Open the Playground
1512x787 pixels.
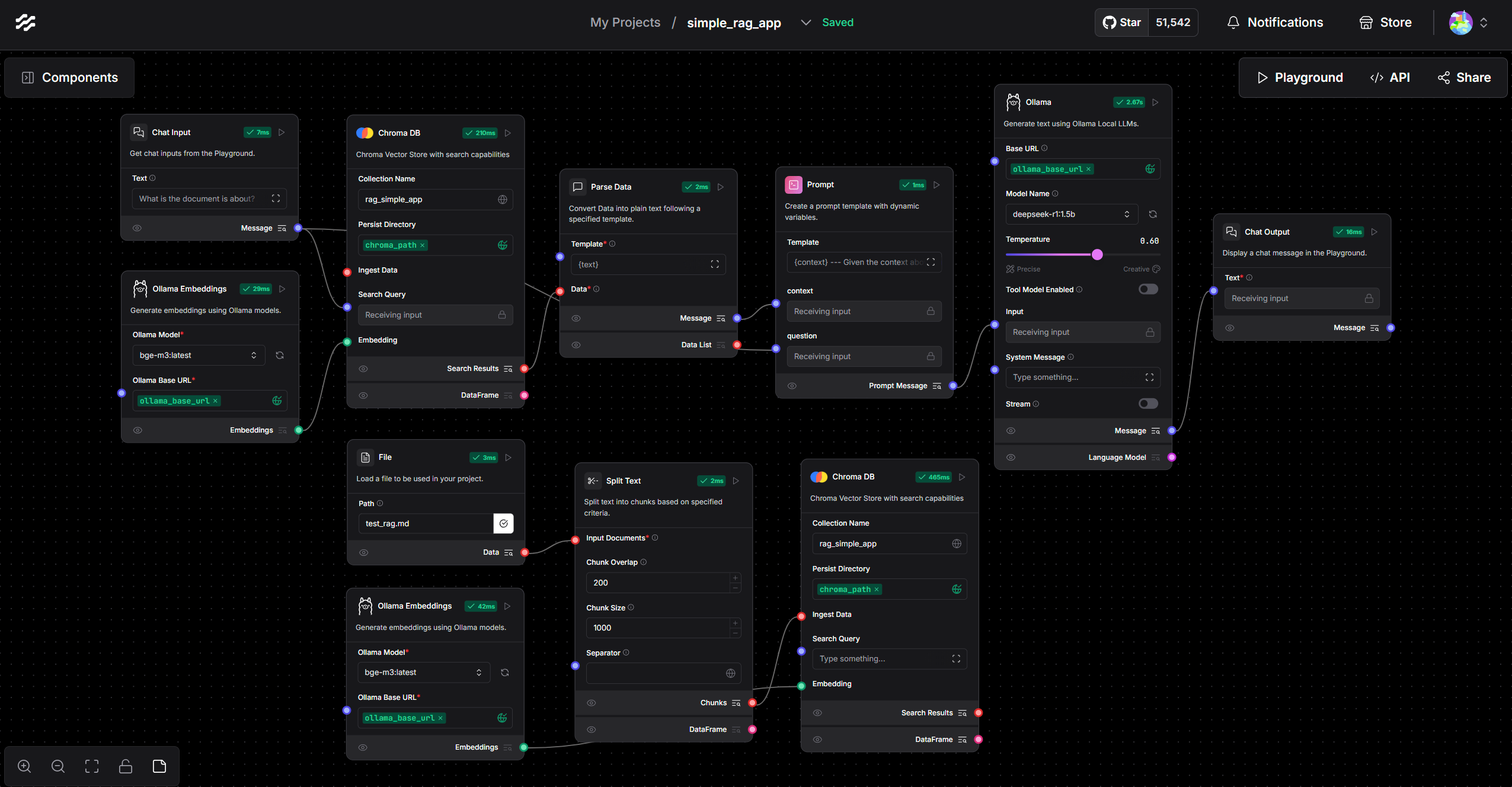(x=1300, y=78)
